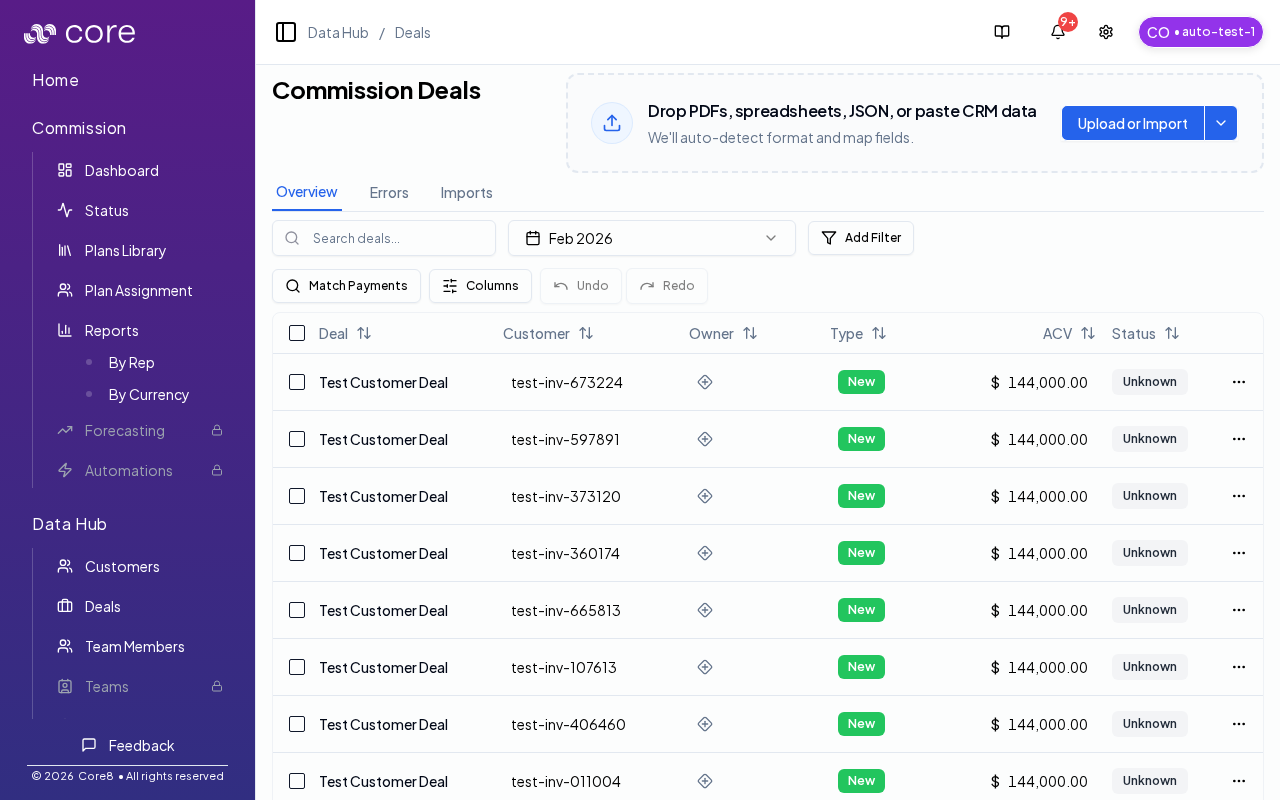Click the locked Forecasting sidebar item
Image resolution: width=1280 pixels, height=800 pixels.
(126, 430)
